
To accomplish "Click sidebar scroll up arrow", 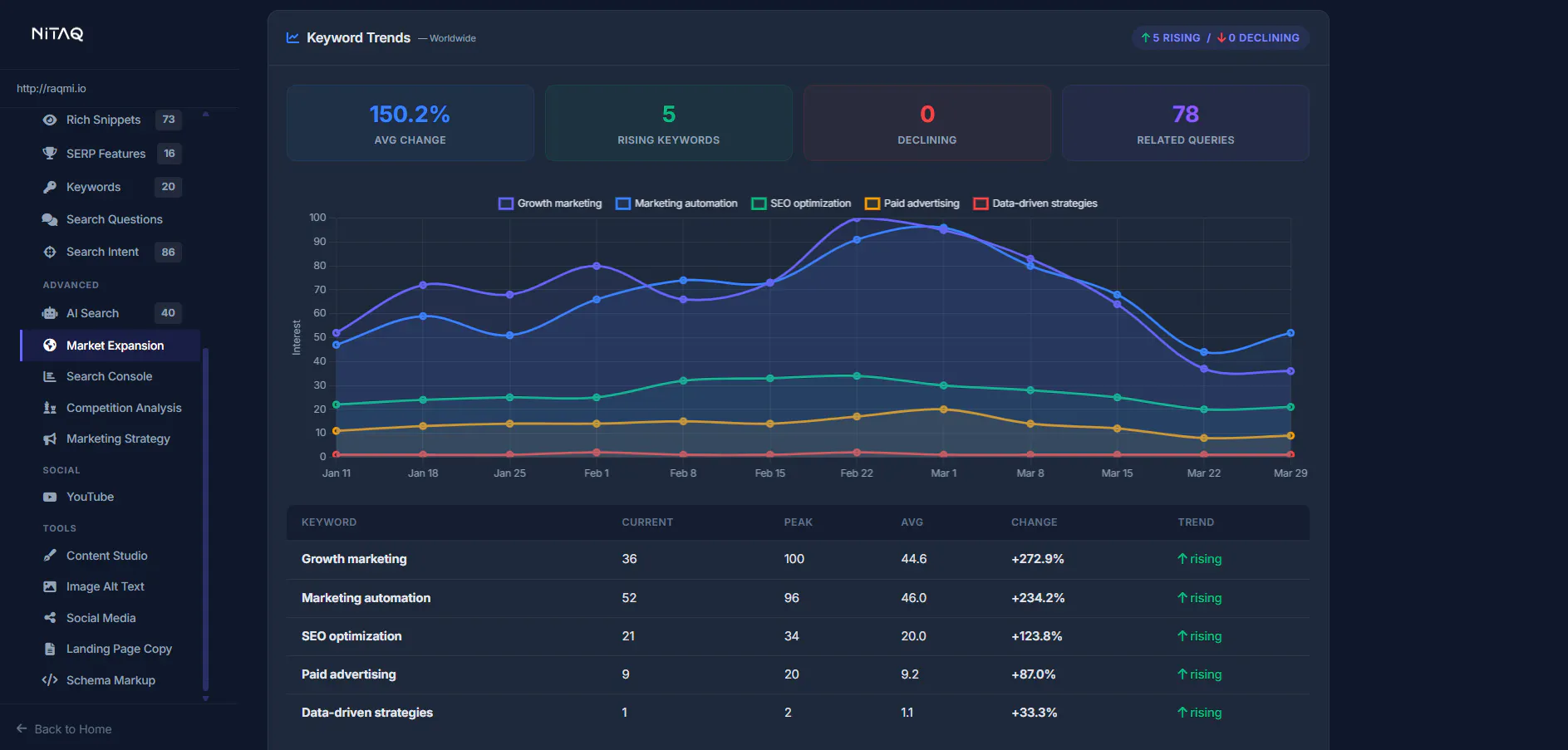I will pos(205,114).
